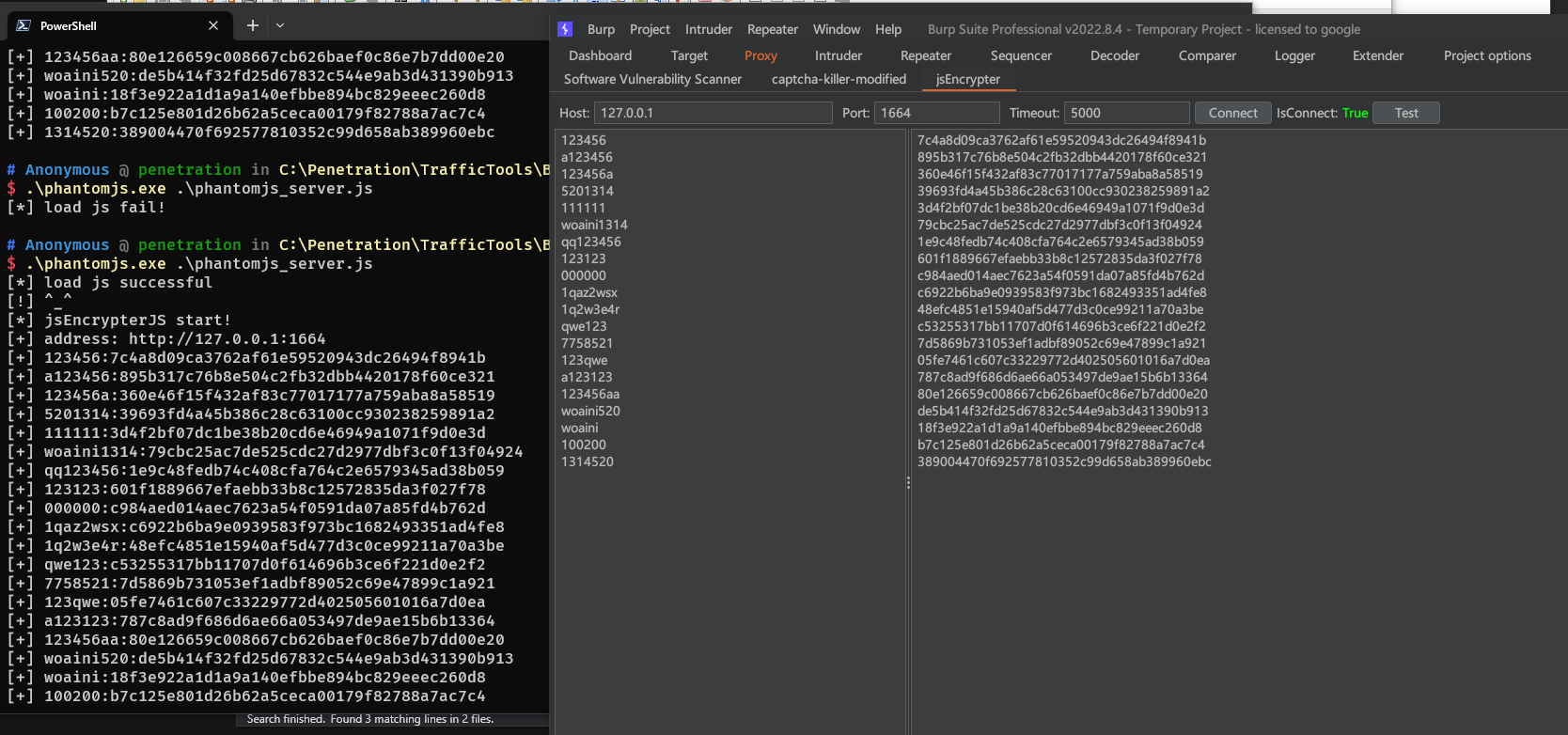Select 'a123456' in the Burp payload list
1568x735 pixels.
pos(587,157)
